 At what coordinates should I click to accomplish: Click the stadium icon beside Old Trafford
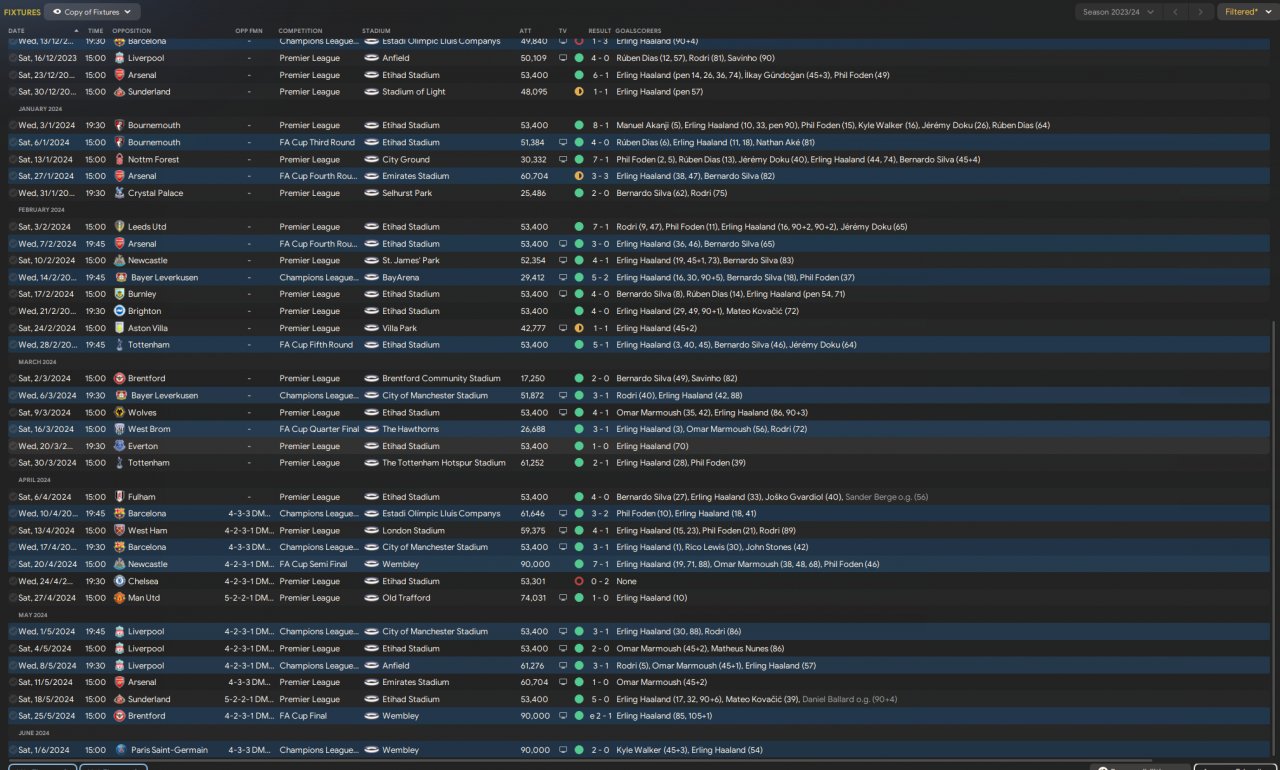point(371,598)
